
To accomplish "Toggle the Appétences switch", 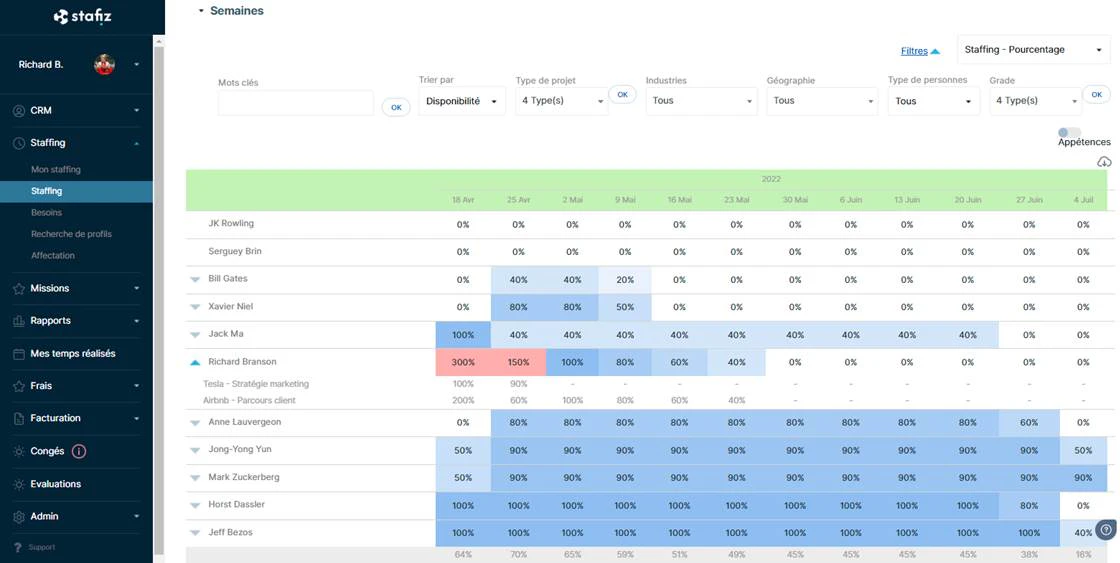I will pos(1069,132).
